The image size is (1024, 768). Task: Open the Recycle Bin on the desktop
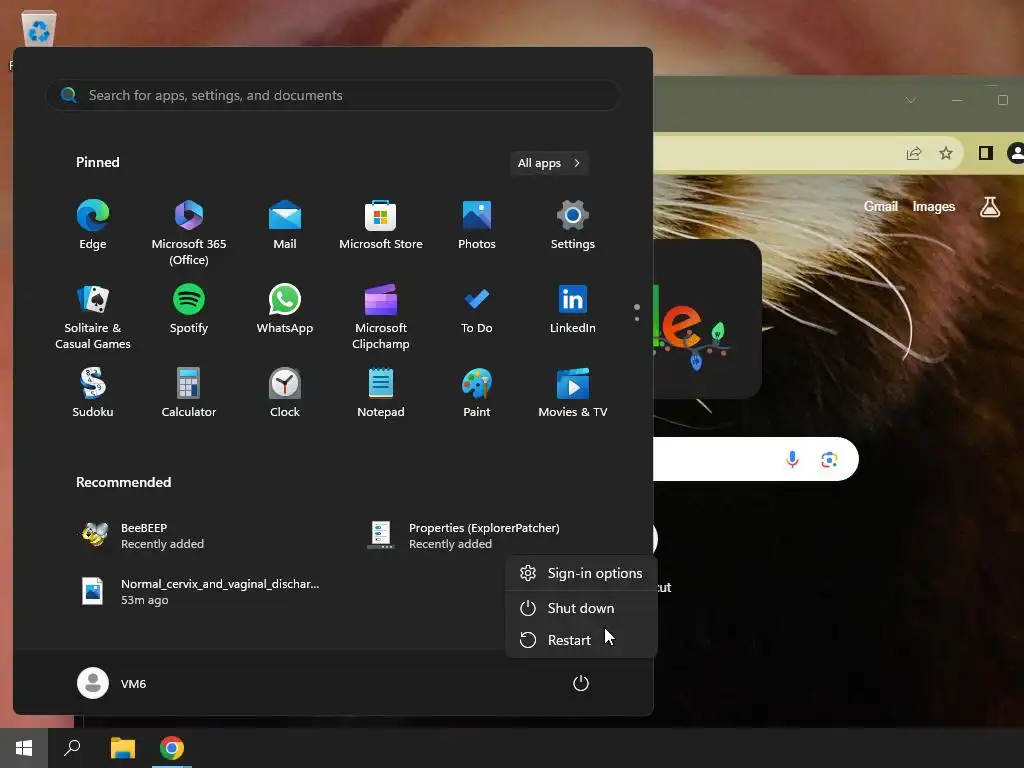[x=38, y=31]
